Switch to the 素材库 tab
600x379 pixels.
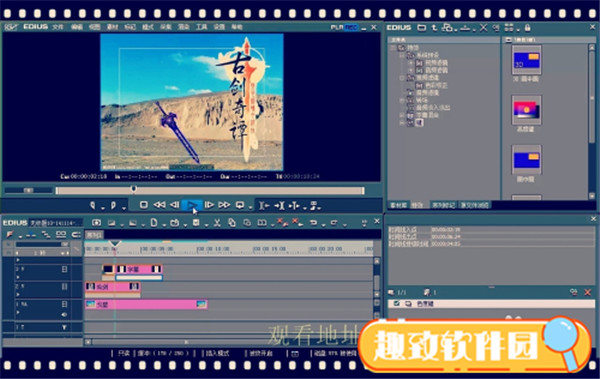pos(398,205)
